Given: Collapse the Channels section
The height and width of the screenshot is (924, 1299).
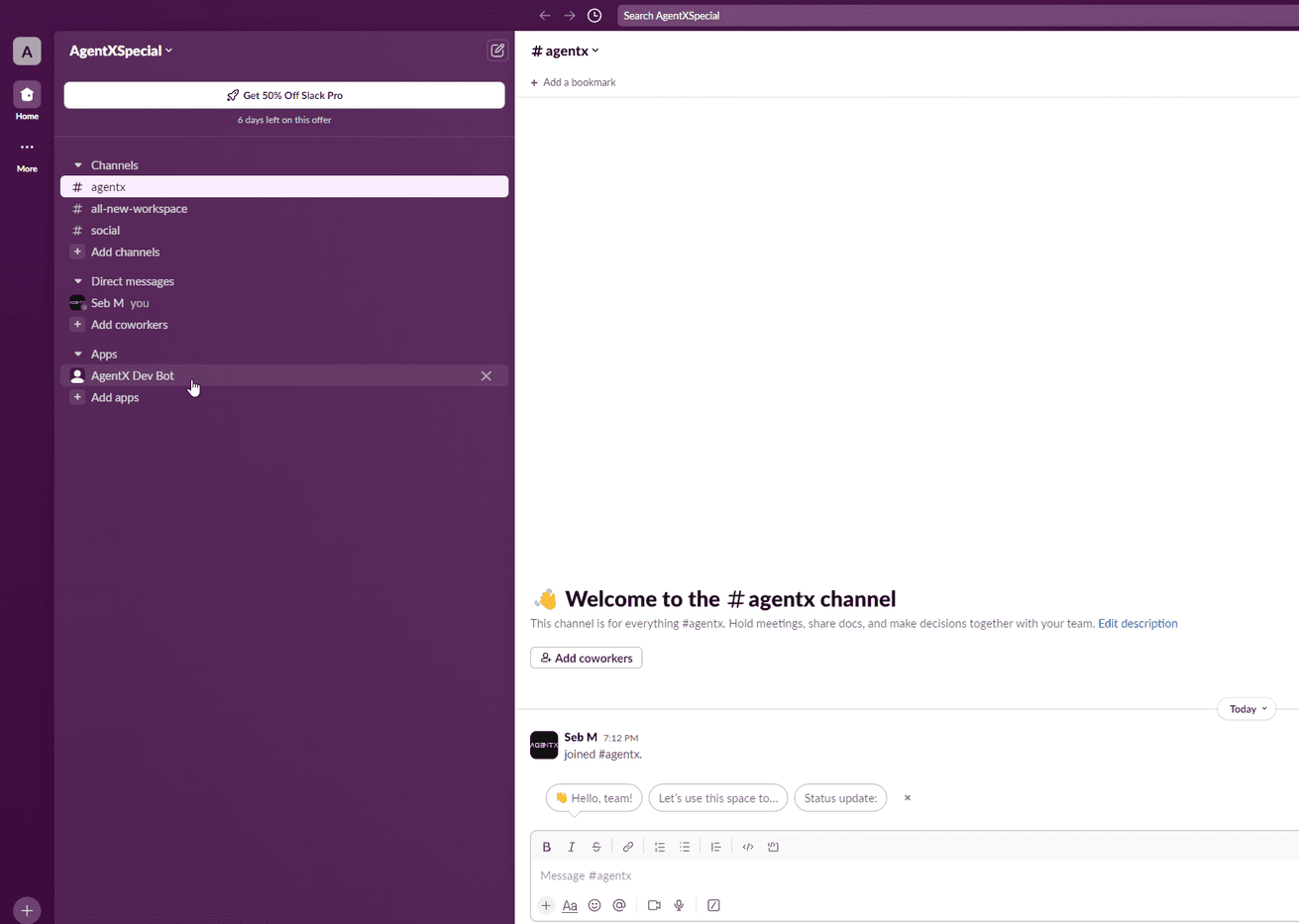Looking at the screenshot, I should coord(78,165).
